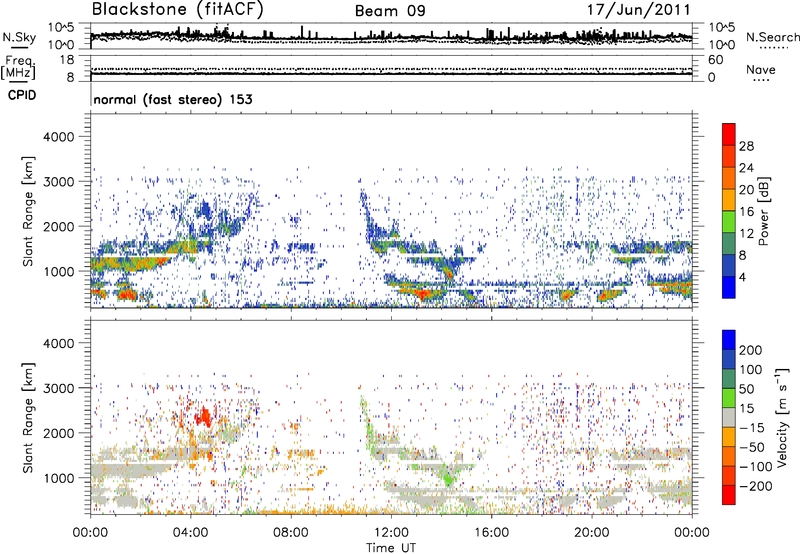This screenshot has height=554, width=800.
Task: Click the red bottom of the velocity colorbar
Action: 729,495
